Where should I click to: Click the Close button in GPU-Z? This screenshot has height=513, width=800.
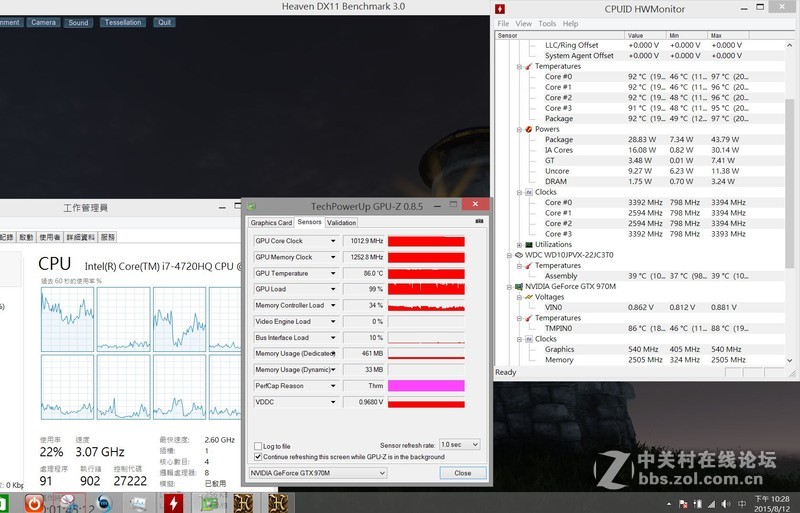(463, 473)
